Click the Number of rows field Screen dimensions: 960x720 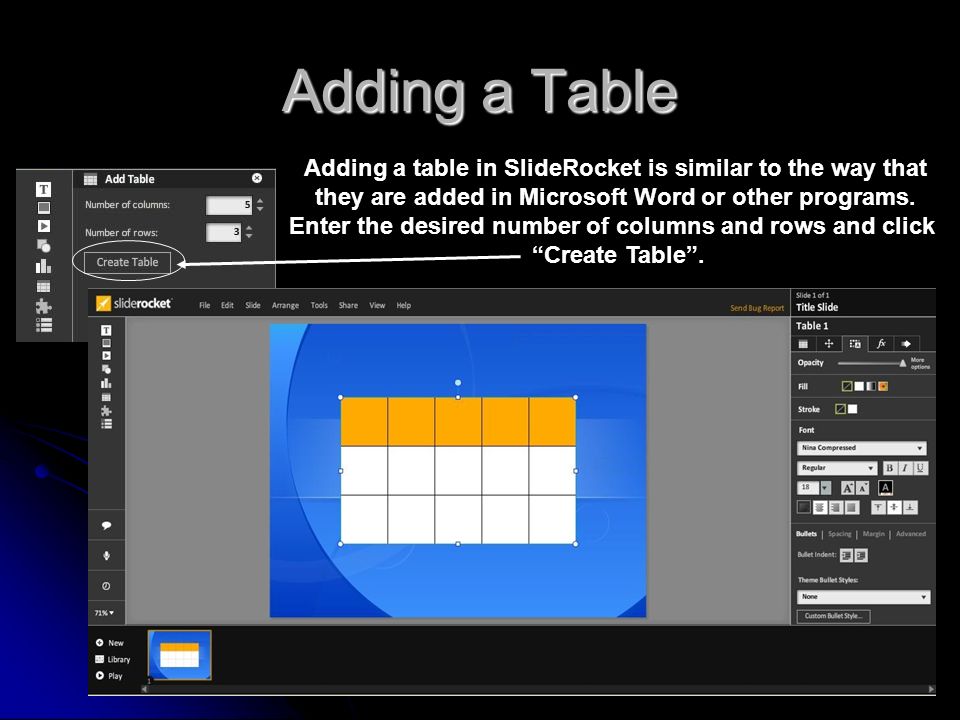(x=223, y=233)
